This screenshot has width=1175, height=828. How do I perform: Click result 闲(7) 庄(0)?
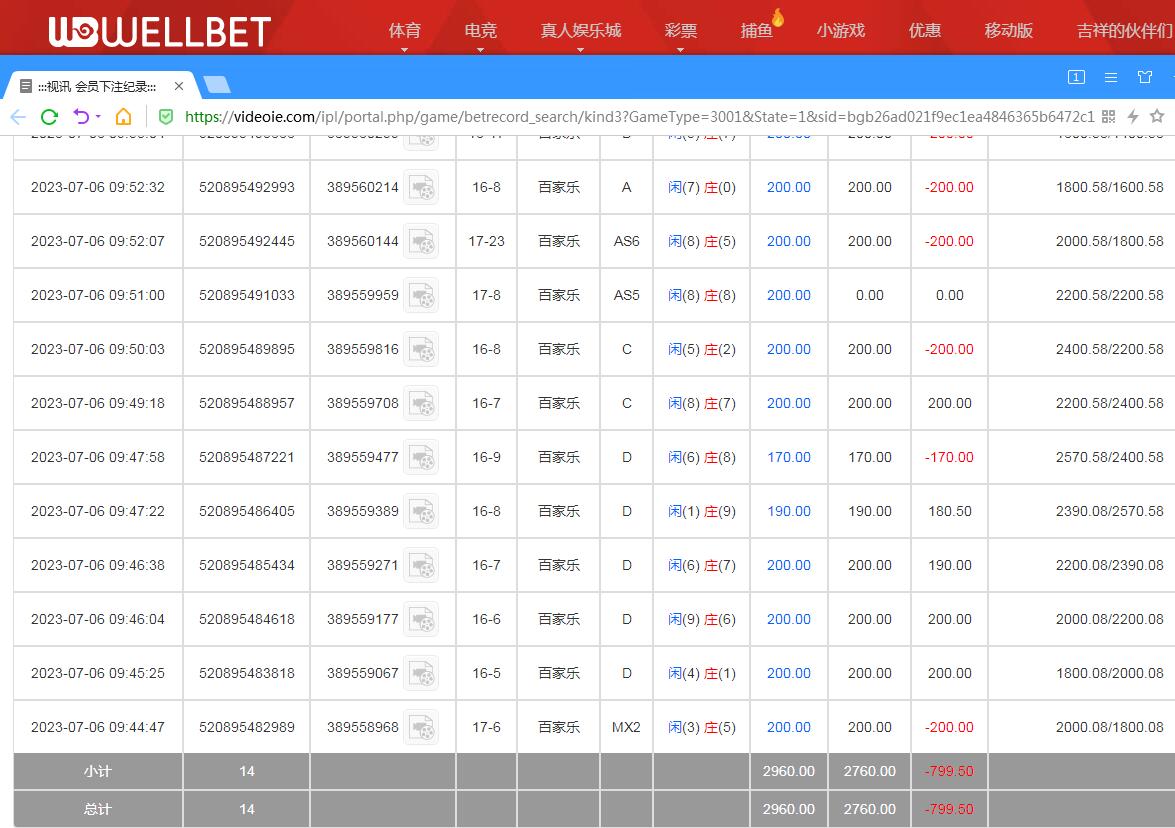[x=701, y=187]
